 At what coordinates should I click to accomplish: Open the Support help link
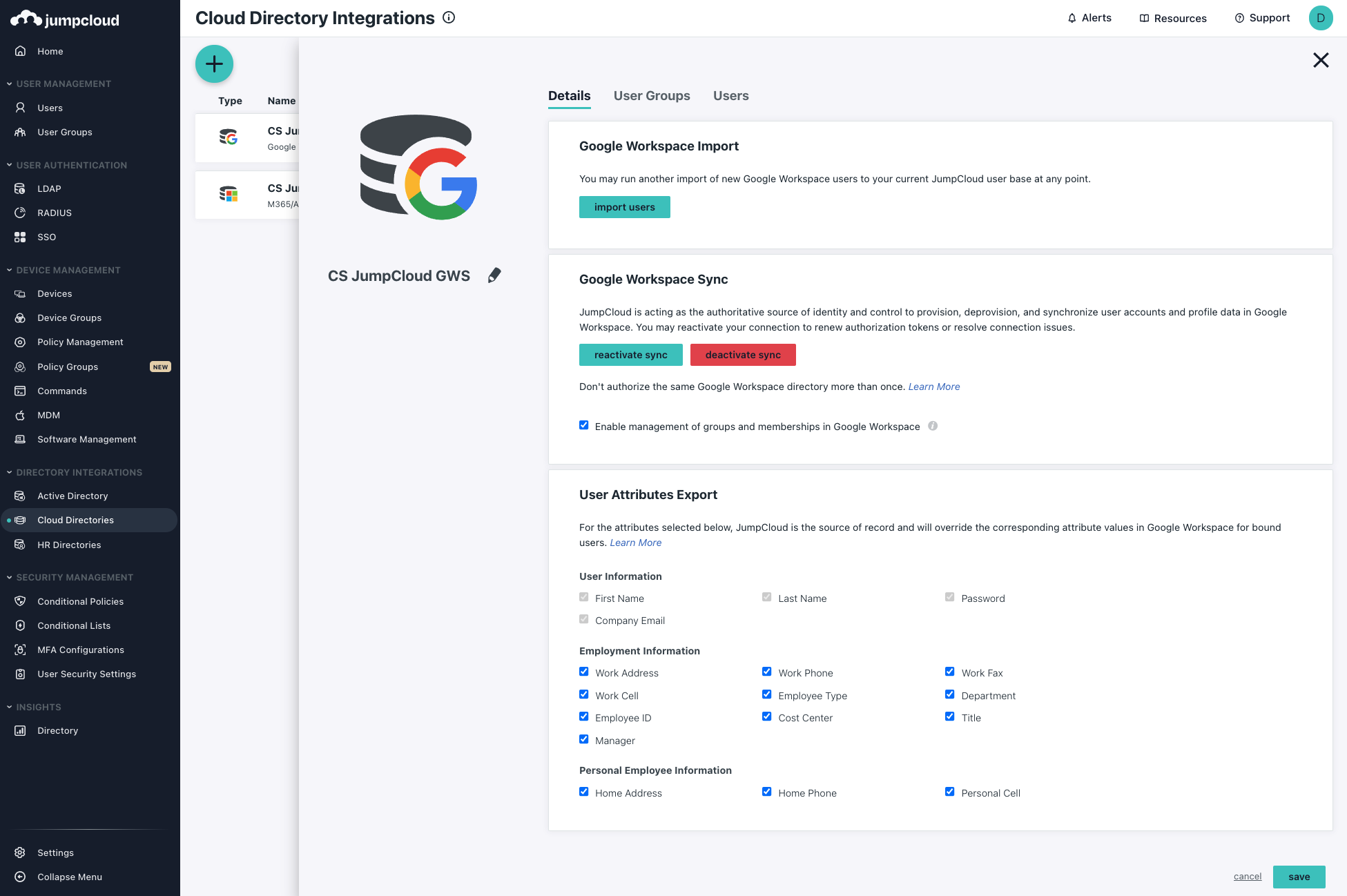point(1262,18)
